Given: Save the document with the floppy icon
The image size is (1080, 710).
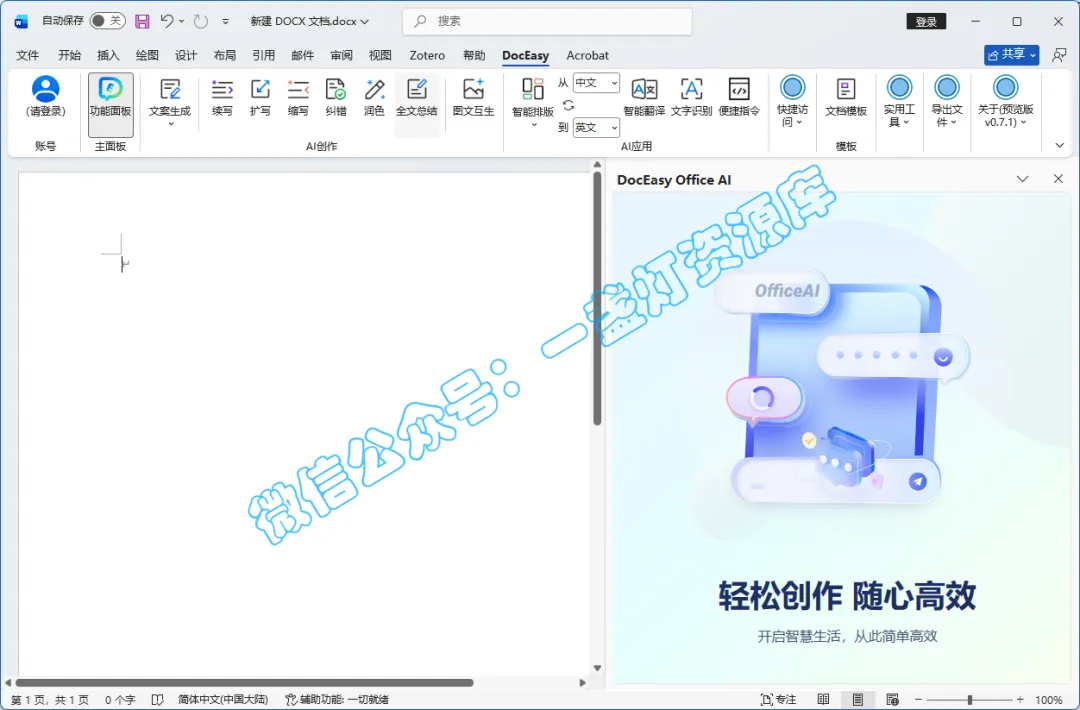Looking at the screenshot, I should [142, 21].
